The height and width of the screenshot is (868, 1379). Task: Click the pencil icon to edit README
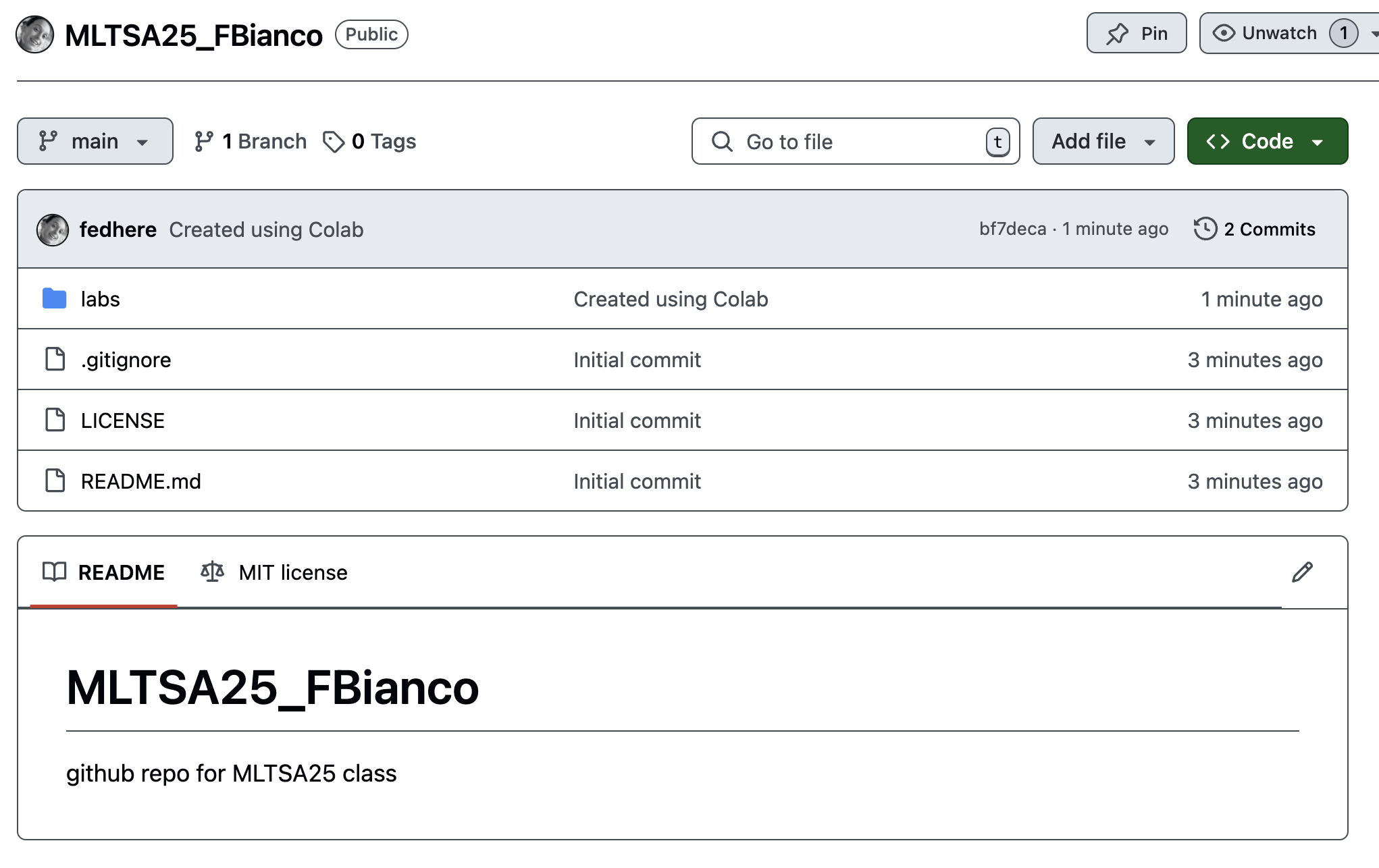click(1302, 572)
